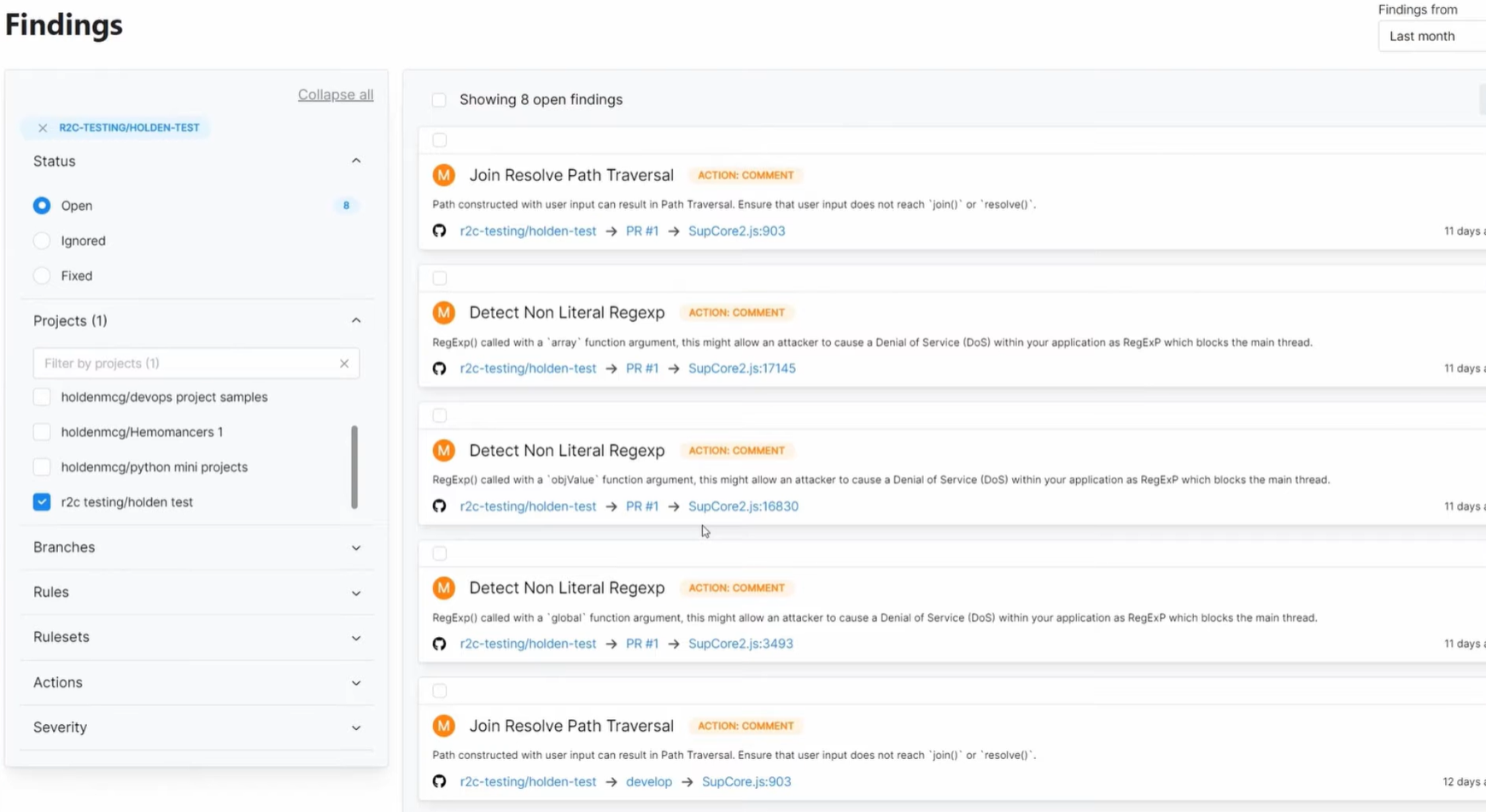
Task: Select the Ignored status radio button
Action: click(x=41, y=241)
